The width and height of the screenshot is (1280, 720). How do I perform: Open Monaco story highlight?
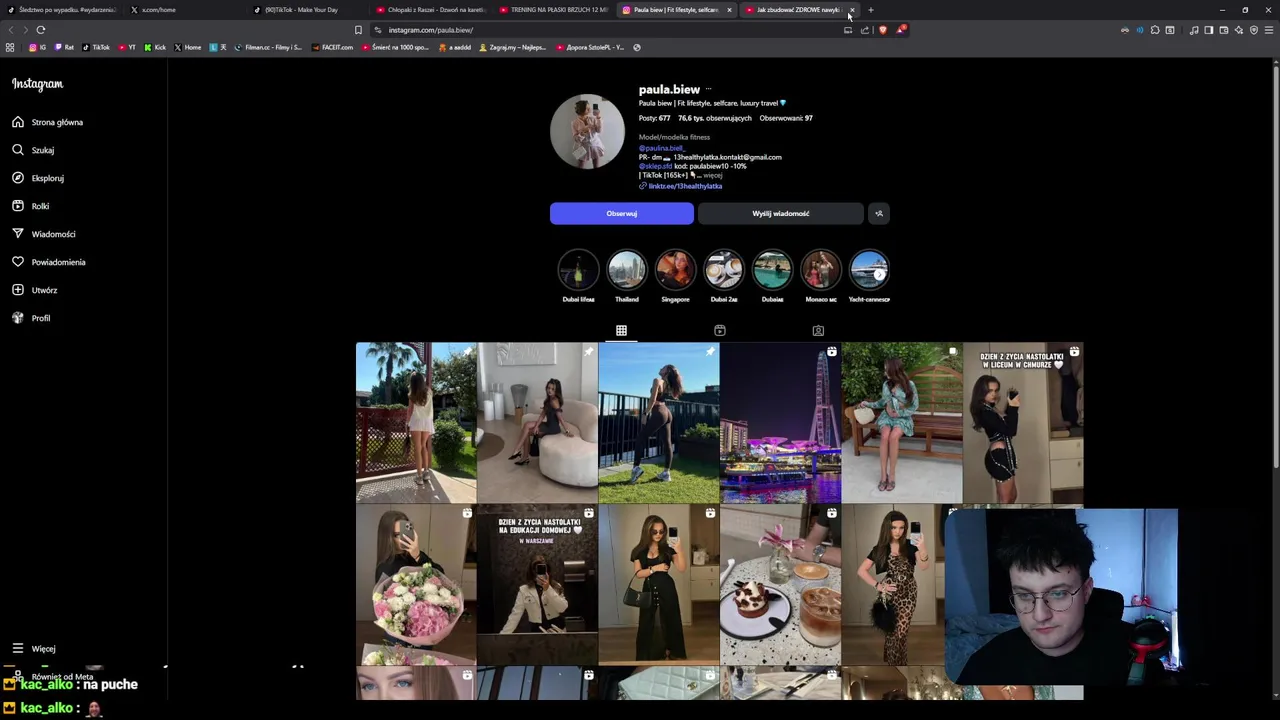click(x=821, y=270)
